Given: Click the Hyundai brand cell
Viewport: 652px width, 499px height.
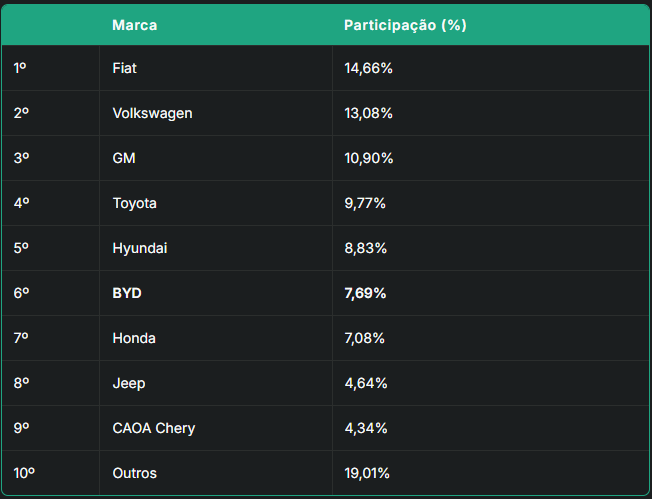Looking at the screenshot, I should (140, 248).
